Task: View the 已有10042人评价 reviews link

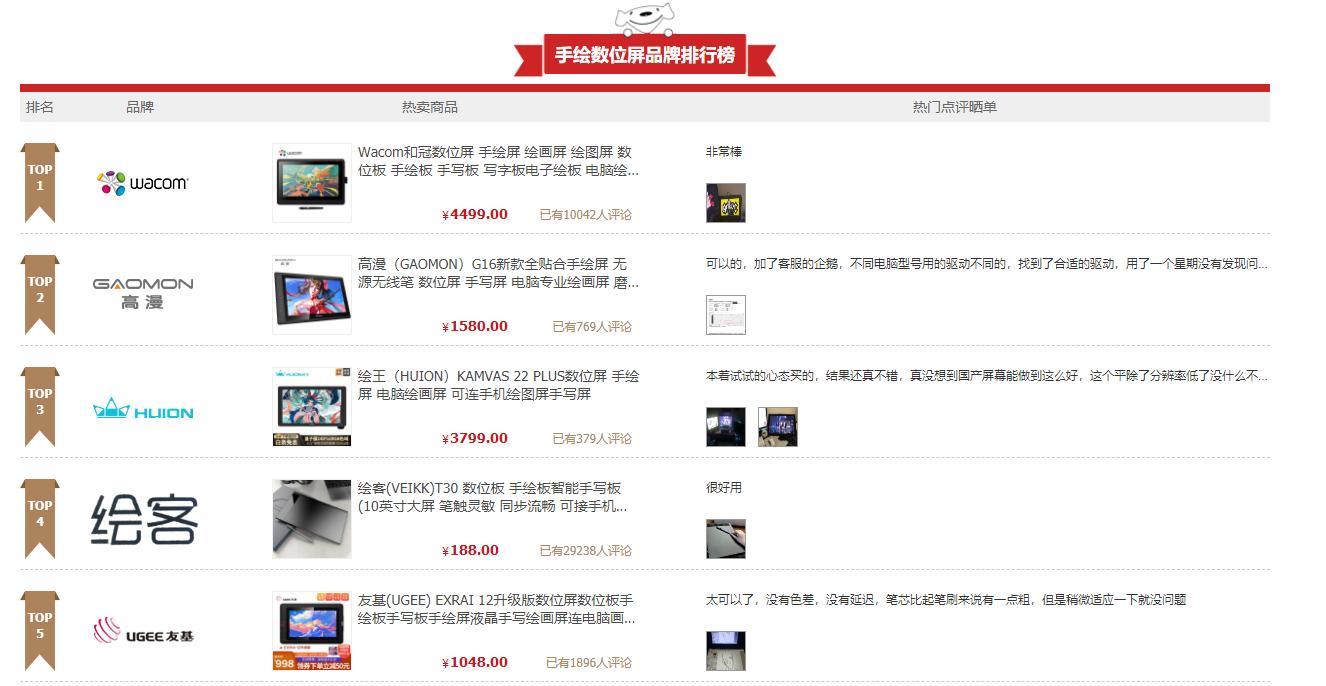Action: pyautogui.click(x=585, y=215)
